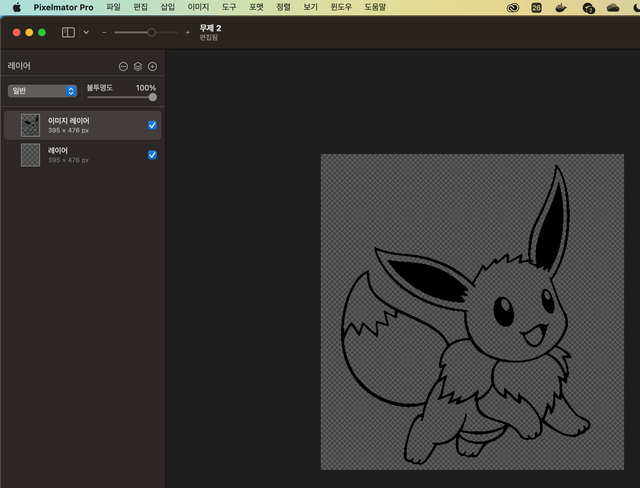Image resolution: width=640 pixels, height=488 pixels.
Task: Open the 이미지 menu
Action: tap(198, 7)
